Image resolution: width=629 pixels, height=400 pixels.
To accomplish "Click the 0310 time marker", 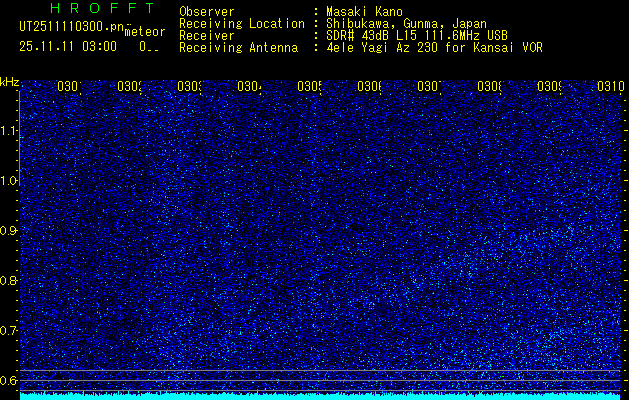I will point(611,86).
